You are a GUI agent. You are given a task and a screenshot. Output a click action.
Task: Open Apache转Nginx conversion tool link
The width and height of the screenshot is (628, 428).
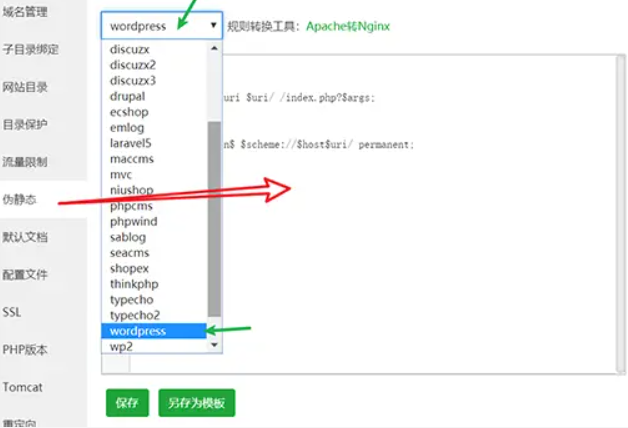tap(348, 26)
